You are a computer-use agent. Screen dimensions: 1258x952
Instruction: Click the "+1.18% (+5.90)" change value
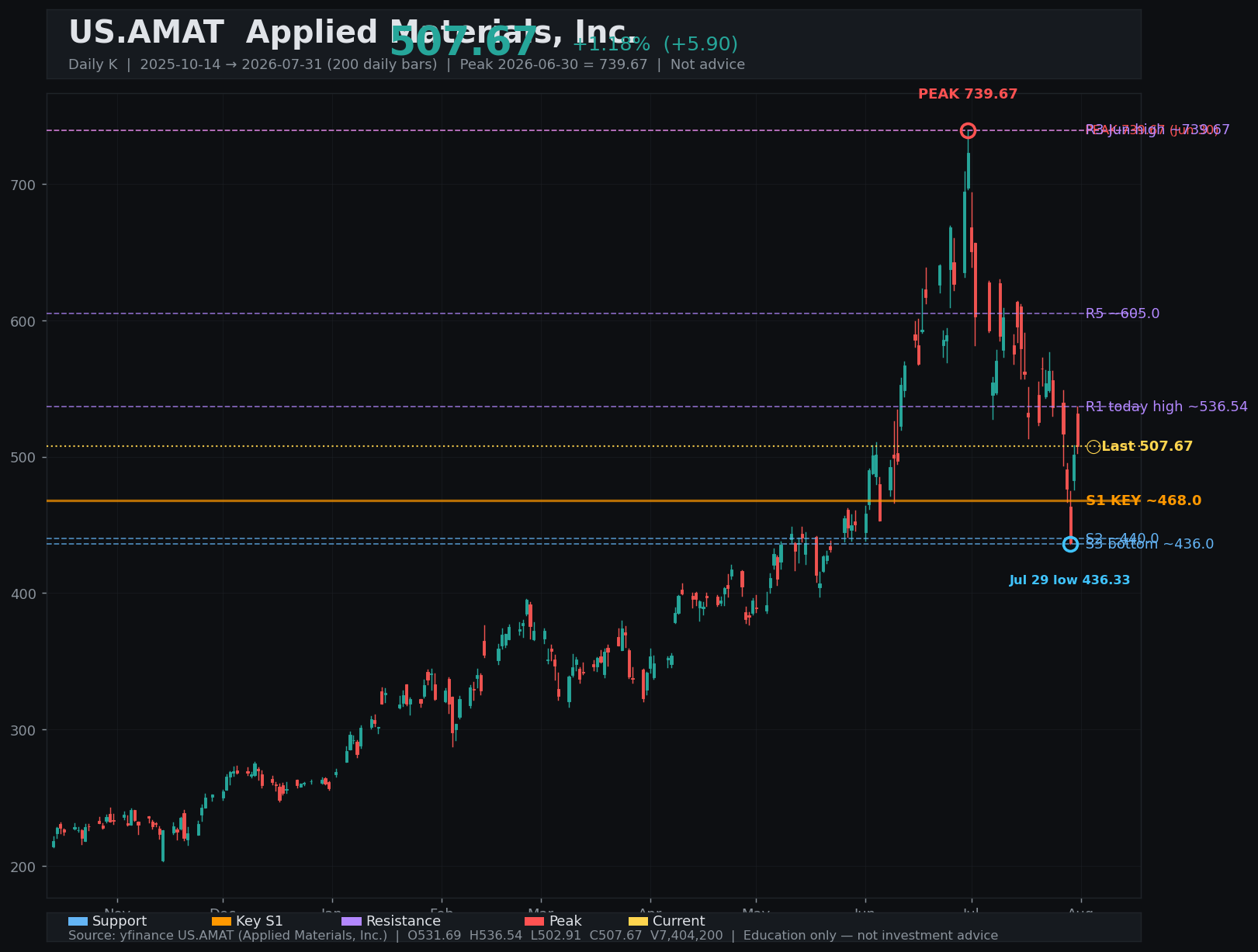pos(655,44)
